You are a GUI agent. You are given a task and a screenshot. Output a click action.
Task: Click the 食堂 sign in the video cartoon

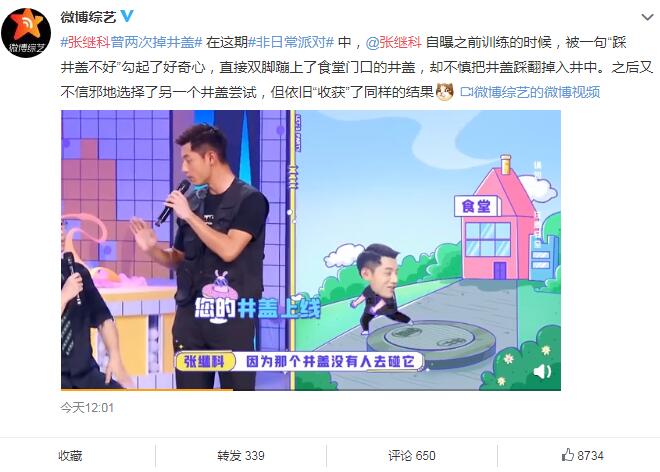[x=476, y=206]
